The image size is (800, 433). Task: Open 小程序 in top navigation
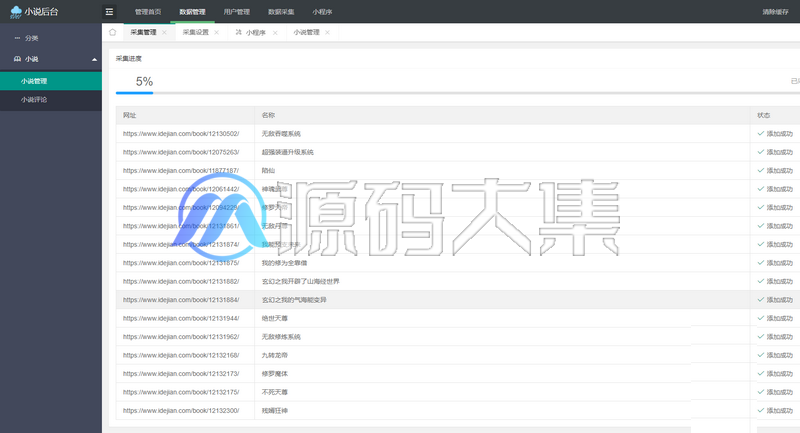(x=322, y=12)
